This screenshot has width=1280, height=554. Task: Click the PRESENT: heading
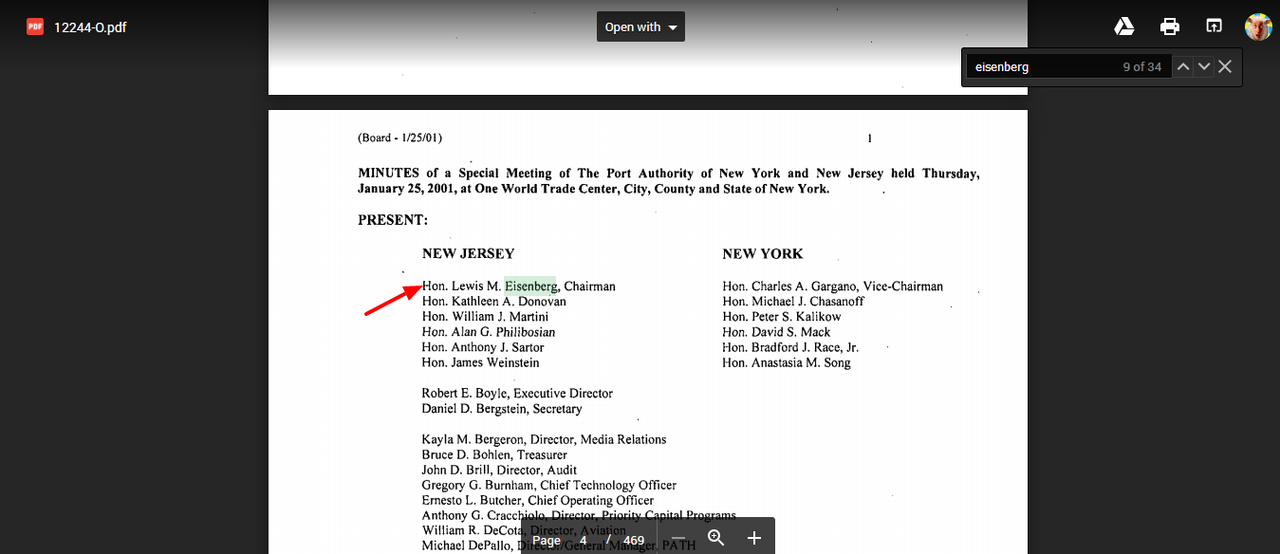pyautogui.click(x=393, y=220)
